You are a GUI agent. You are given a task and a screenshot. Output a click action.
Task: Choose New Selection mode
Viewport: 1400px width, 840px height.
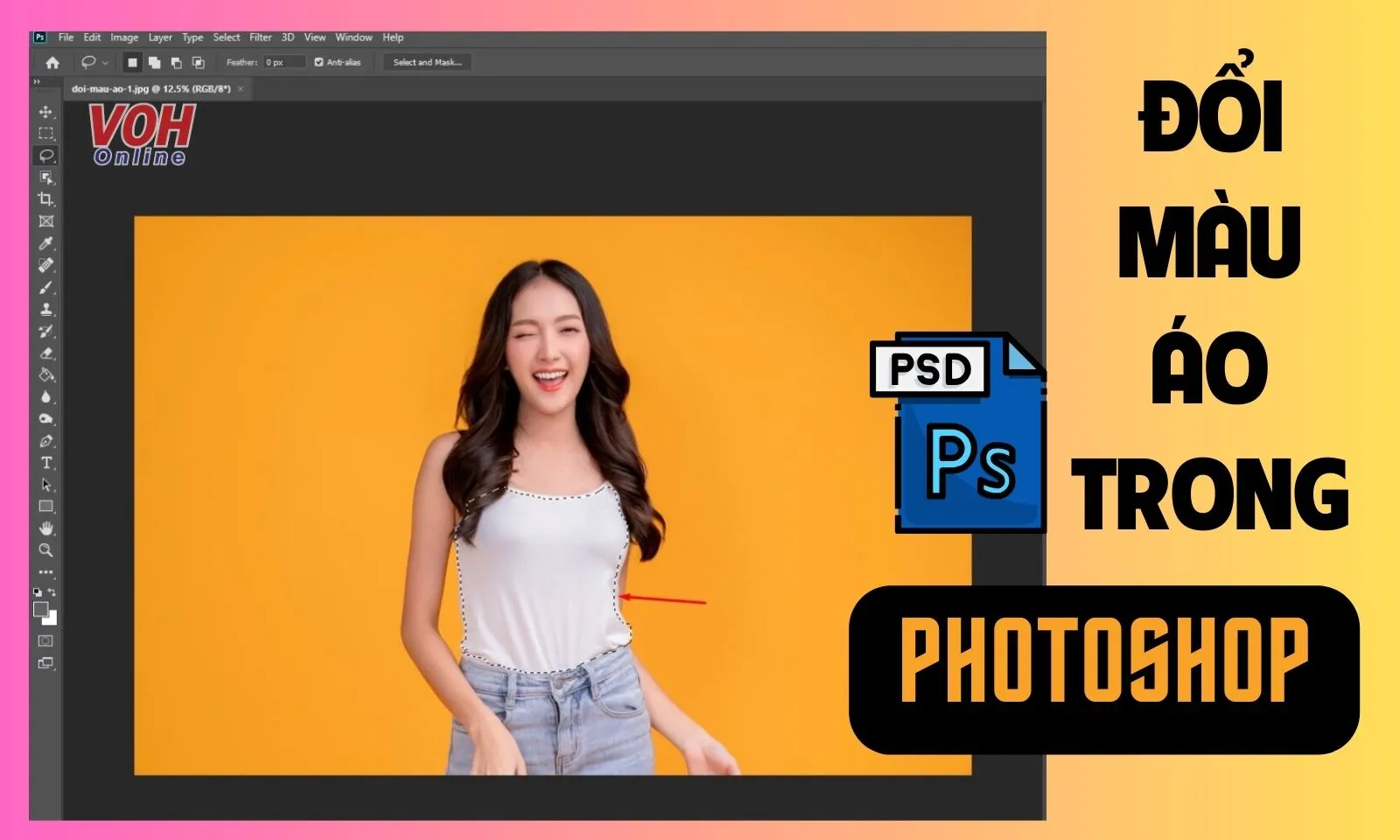tap(132, 62)
